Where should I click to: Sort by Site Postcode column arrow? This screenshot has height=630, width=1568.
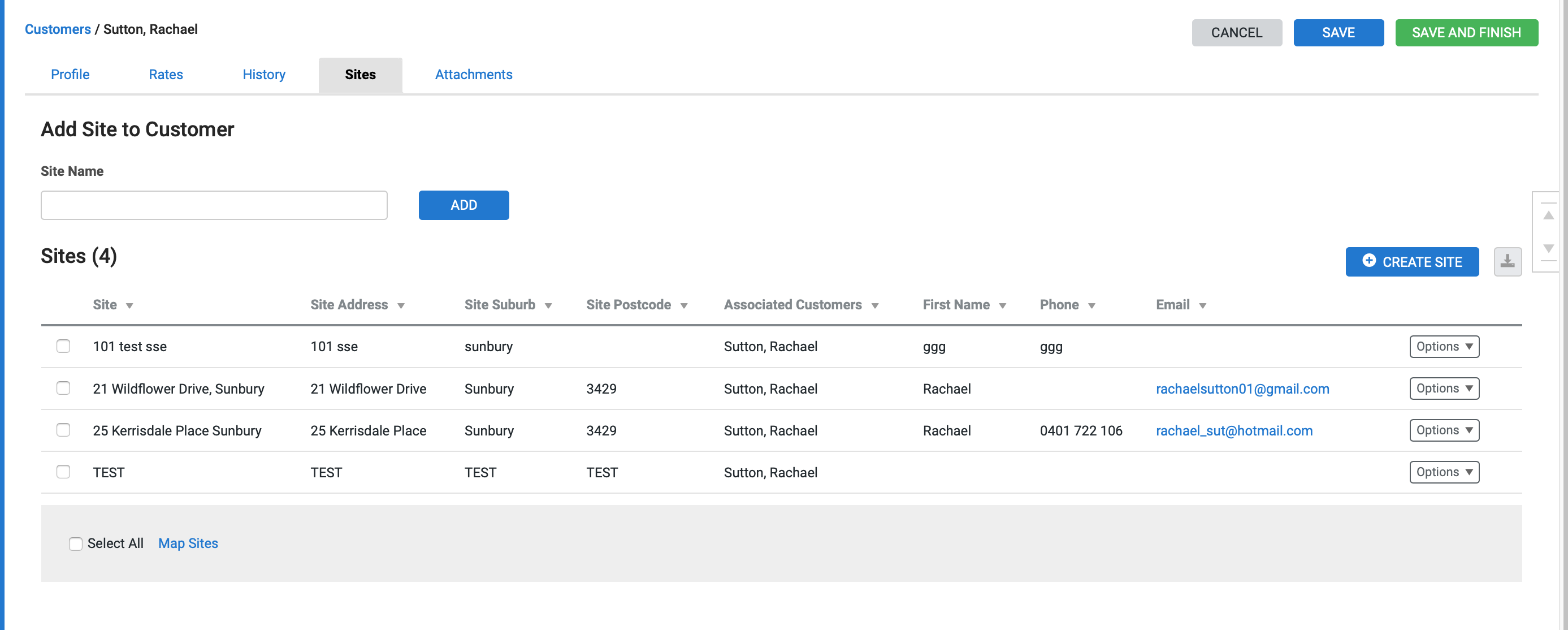point(683,305)
